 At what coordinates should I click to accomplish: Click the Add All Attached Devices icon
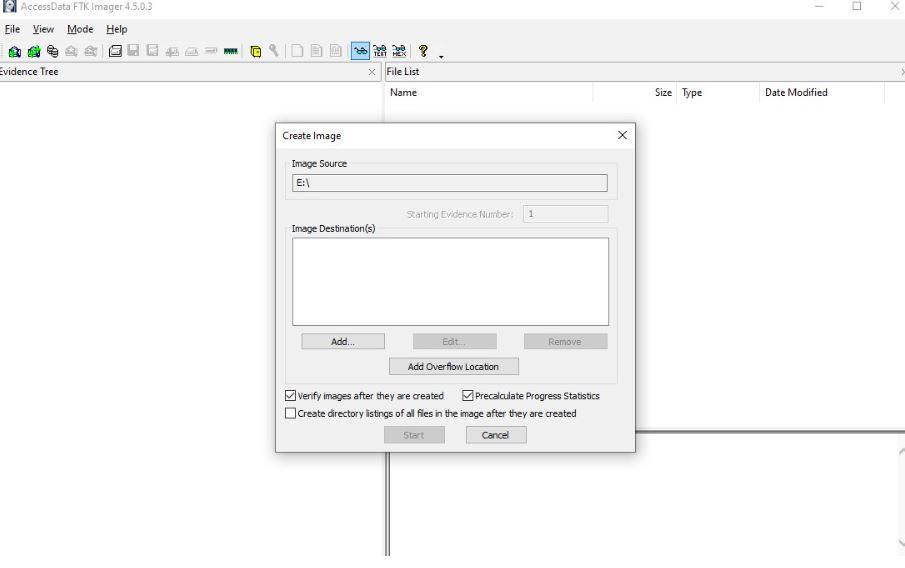click(34, 51)
